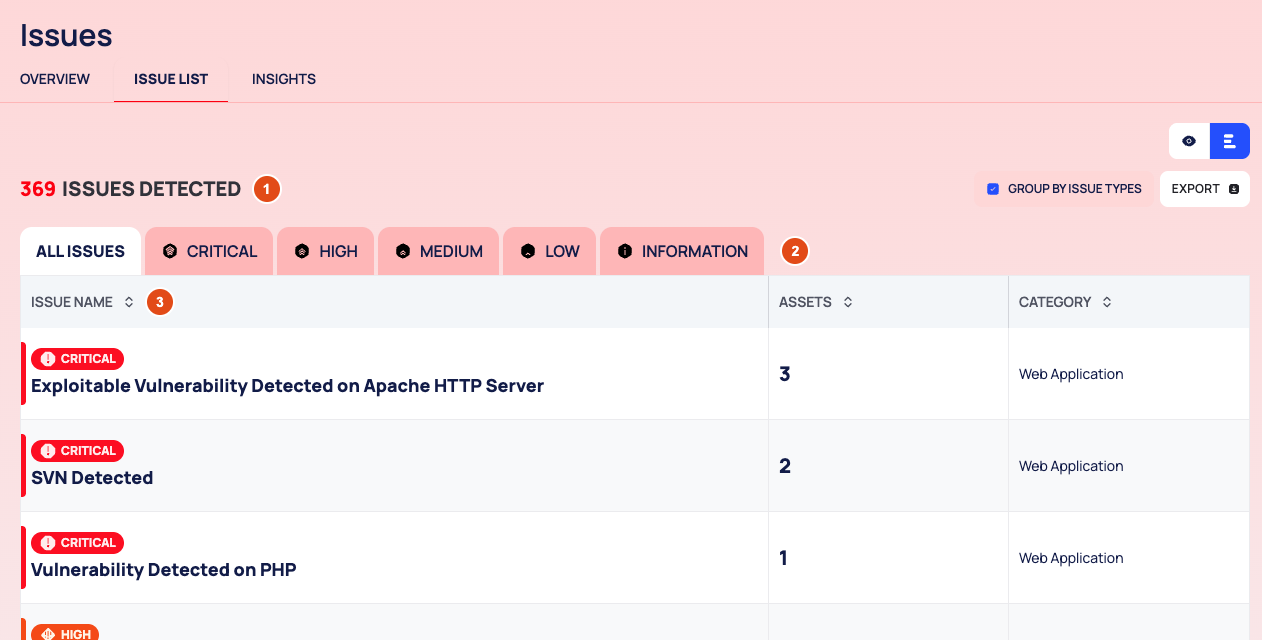The height and width of the screenshot is (640, 1262).
Task: Open Vulnerability Detected on PHP issue
Action: pyautogui.click(x=164, y=570)
